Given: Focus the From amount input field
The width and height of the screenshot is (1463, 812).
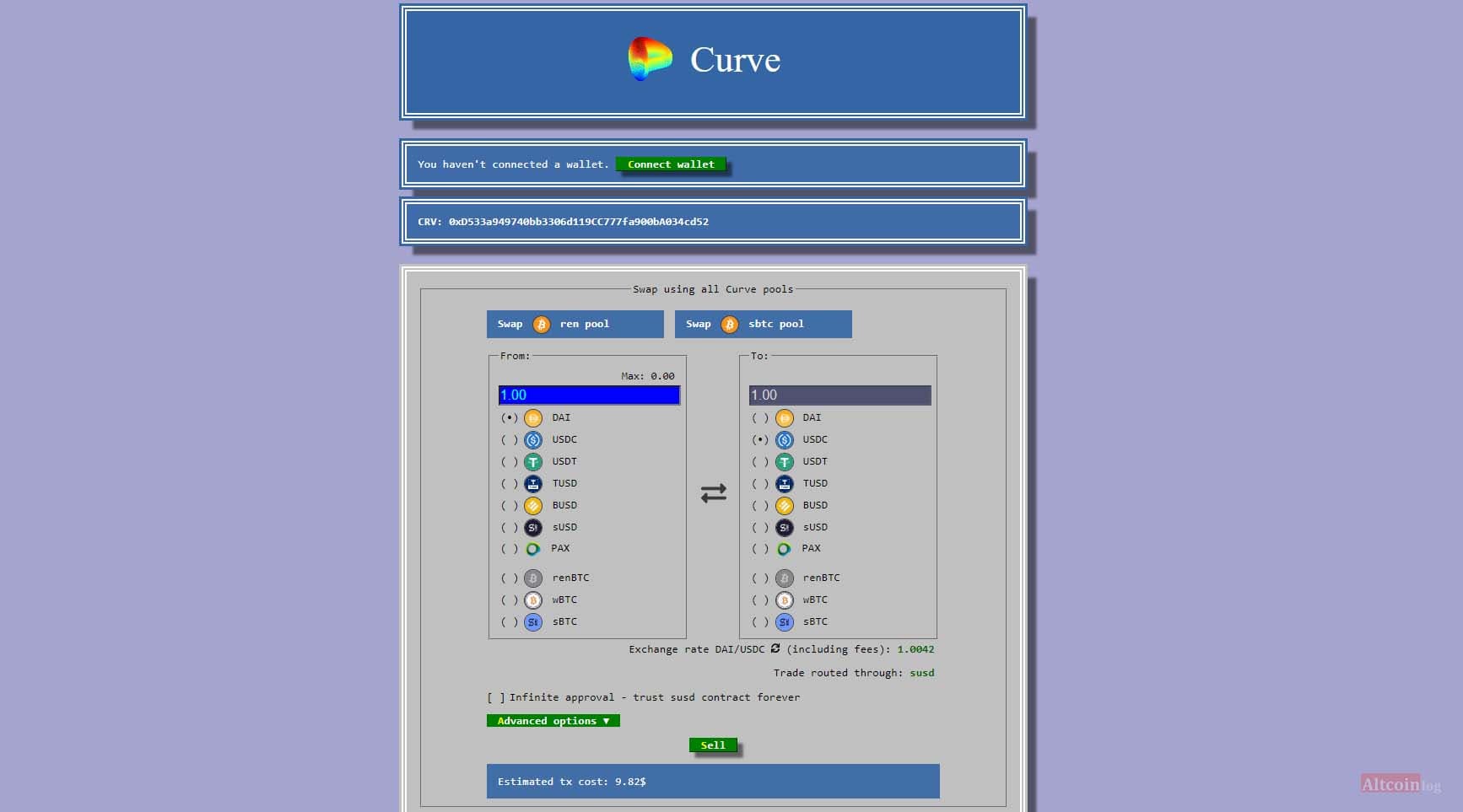Looking at the screenshot, I should click(x=589, y=395).
